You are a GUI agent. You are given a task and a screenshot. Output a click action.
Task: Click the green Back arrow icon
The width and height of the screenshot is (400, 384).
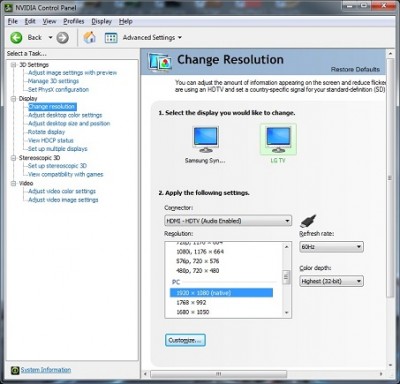pos(16,38)
